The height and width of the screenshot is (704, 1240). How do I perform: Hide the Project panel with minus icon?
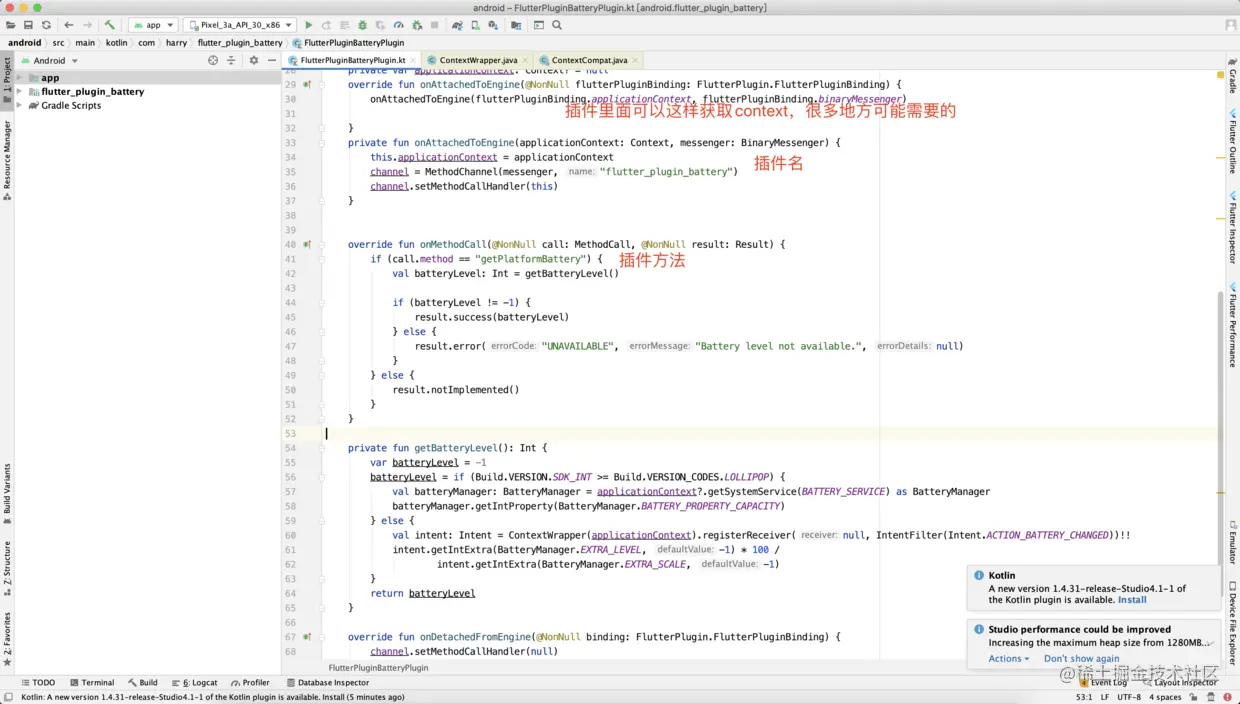click(x=271, y=60)
